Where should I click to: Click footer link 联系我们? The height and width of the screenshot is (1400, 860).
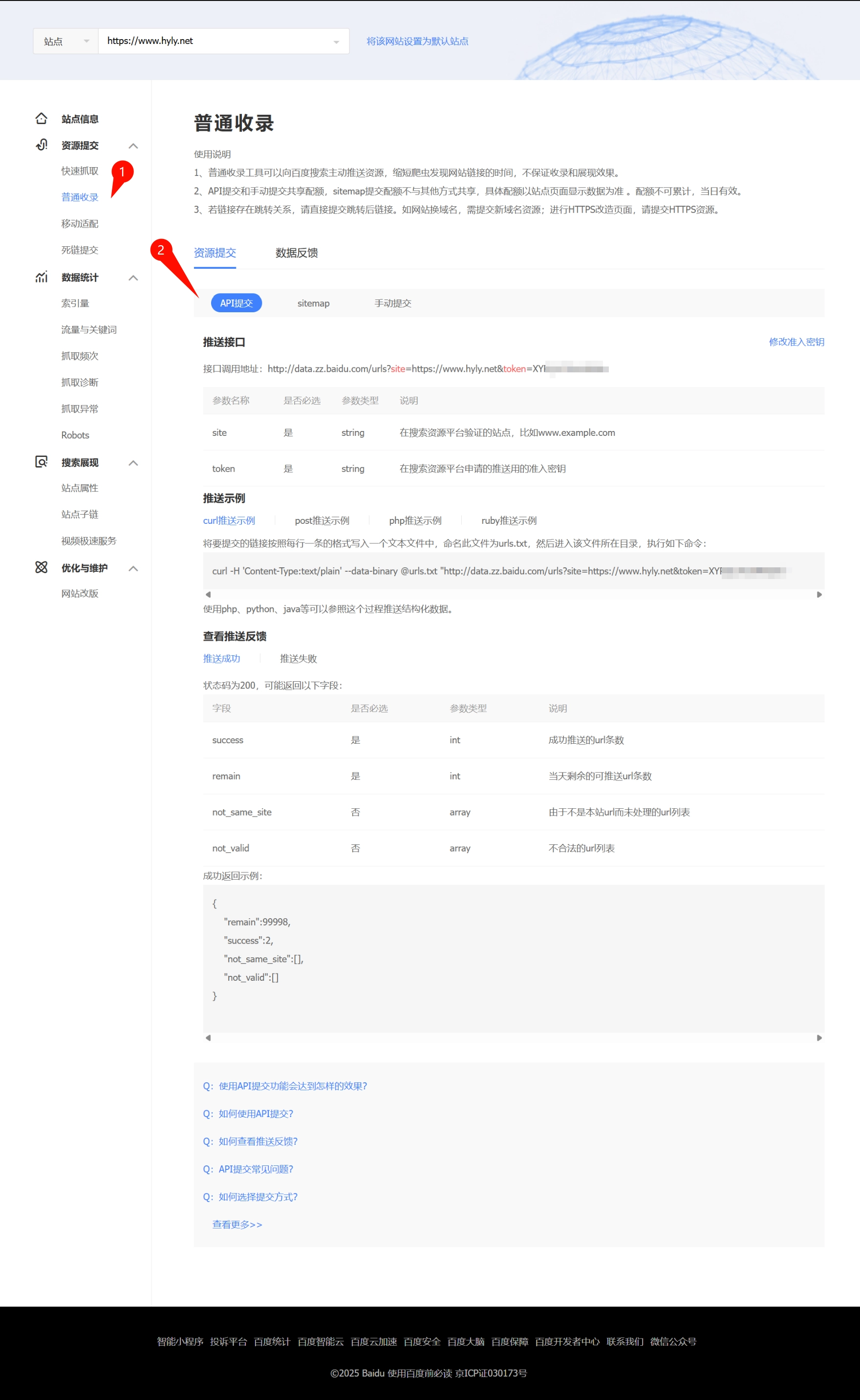[x=625, y=1342]
